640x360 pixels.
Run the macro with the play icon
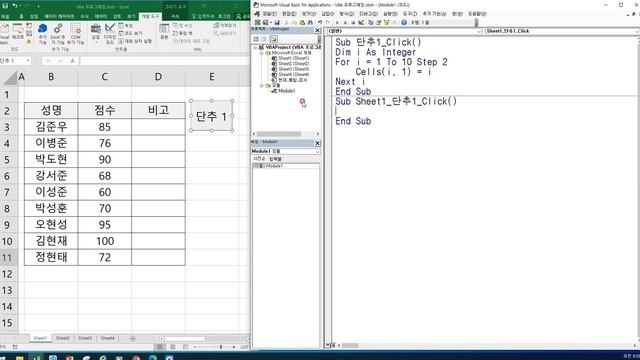[x=337, y=22]
